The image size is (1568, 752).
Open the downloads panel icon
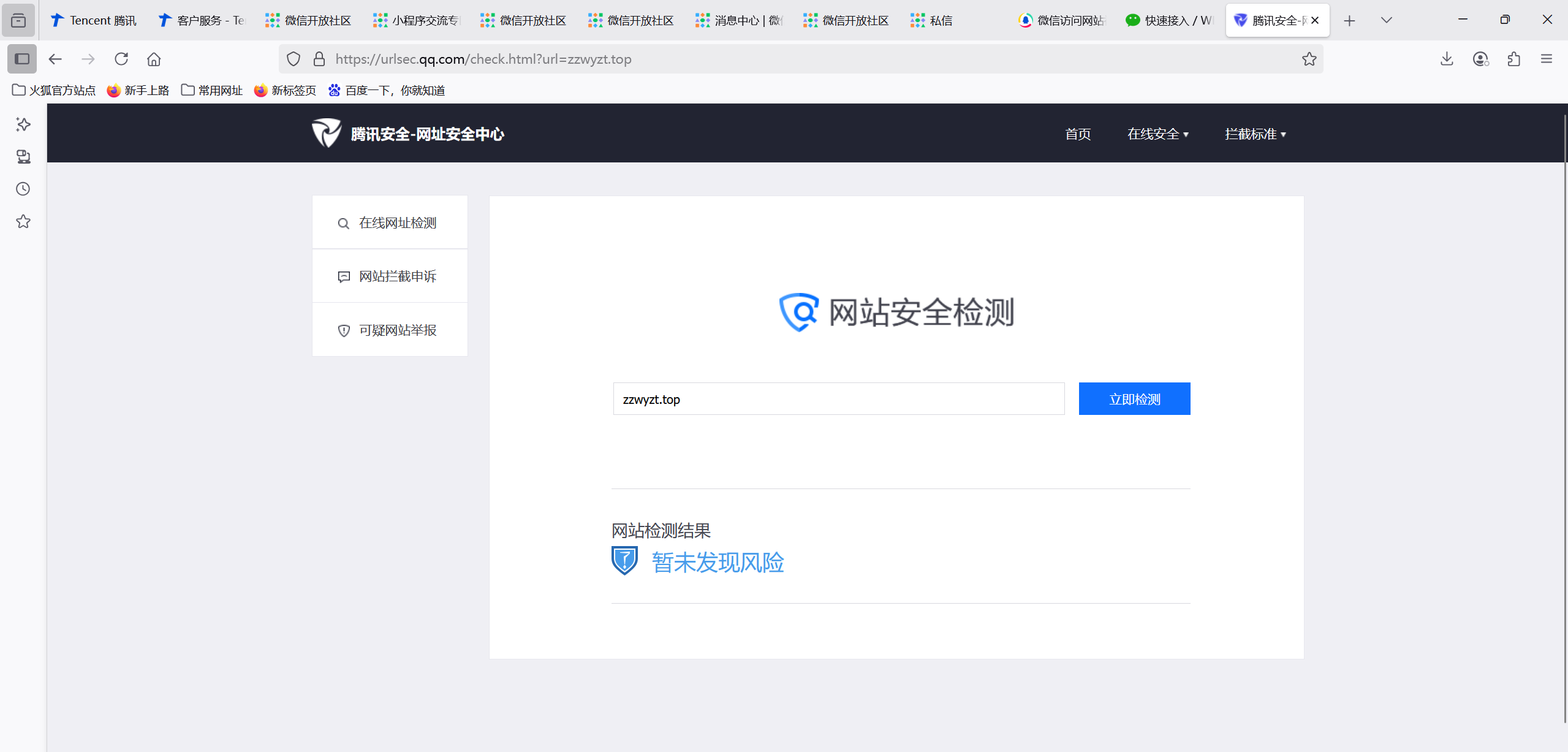coord(1447,59)
